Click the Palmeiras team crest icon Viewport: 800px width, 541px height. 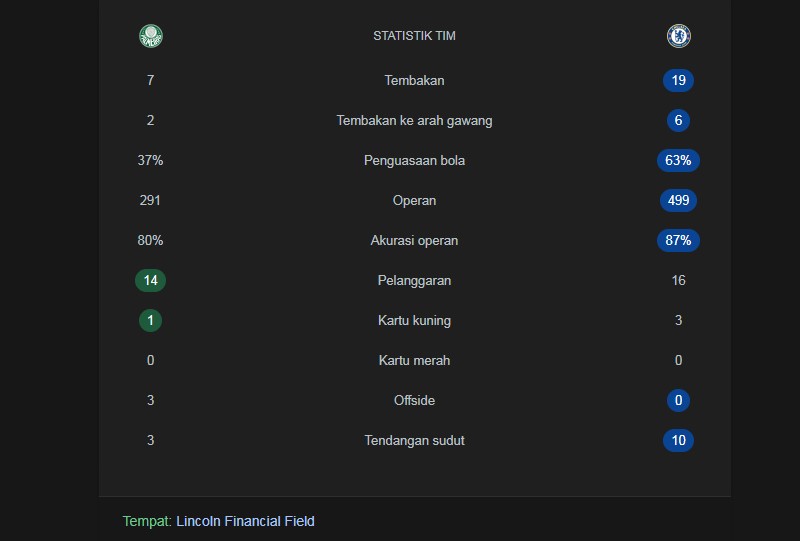[151, 36]
